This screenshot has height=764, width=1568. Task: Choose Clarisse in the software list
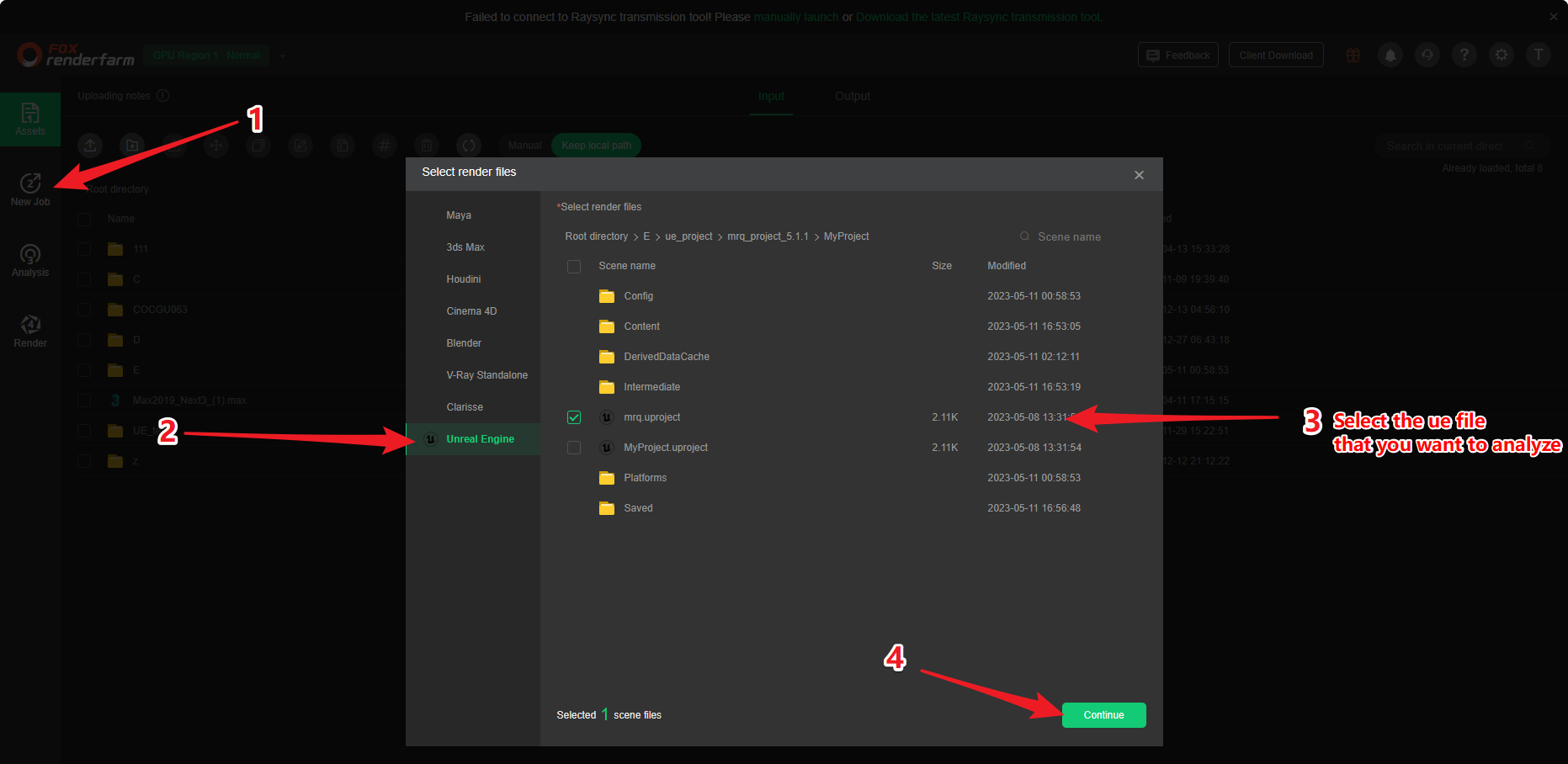tap(473, 407)
